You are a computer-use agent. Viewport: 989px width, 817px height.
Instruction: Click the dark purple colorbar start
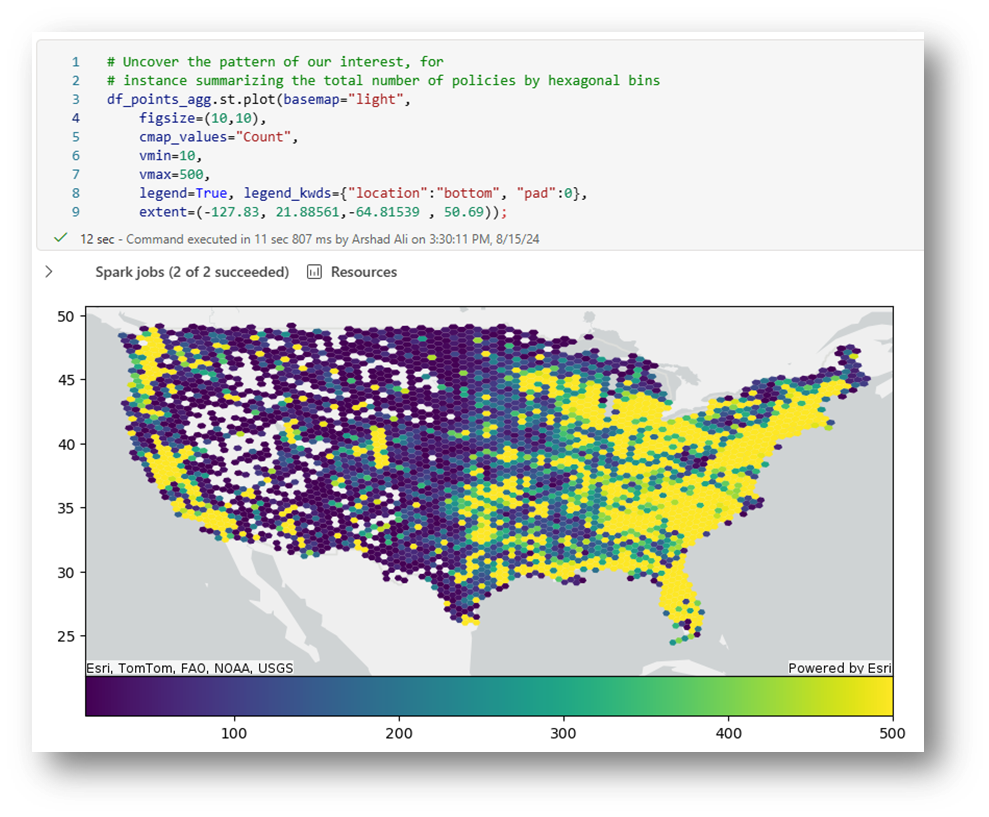click(97, 696)
